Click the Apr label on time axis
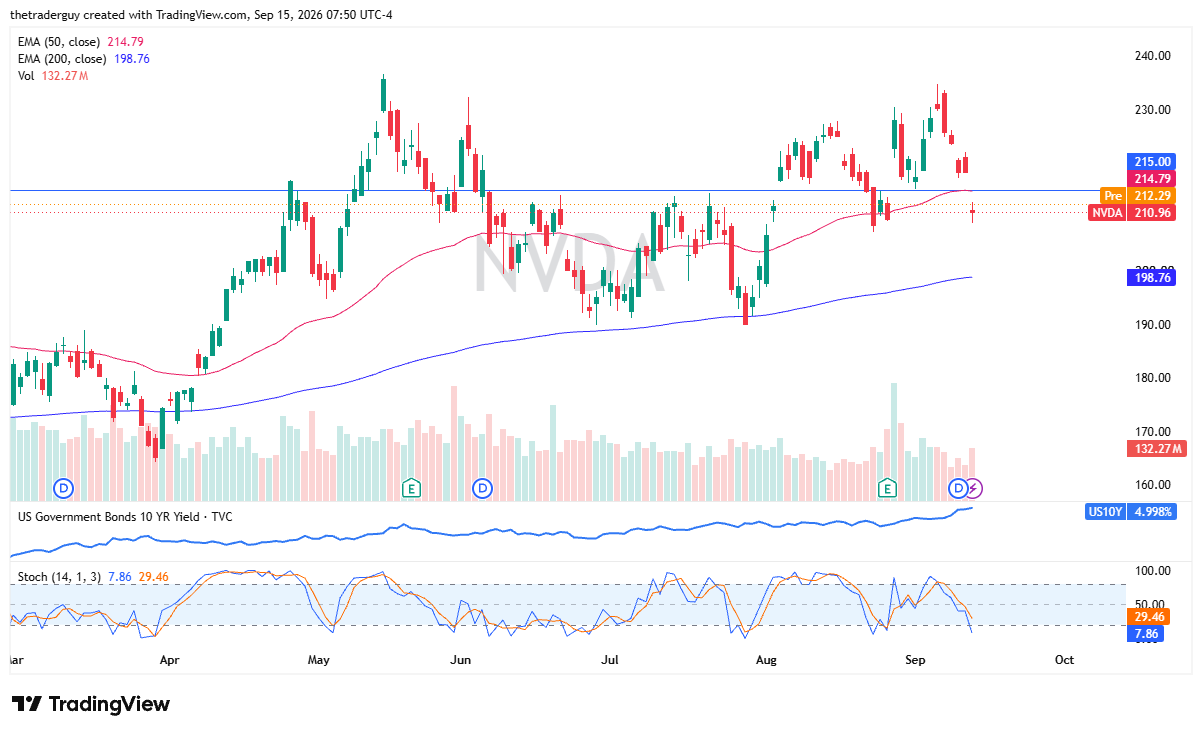This screenshot has height=734, width=1202. [x=169, y=660]
